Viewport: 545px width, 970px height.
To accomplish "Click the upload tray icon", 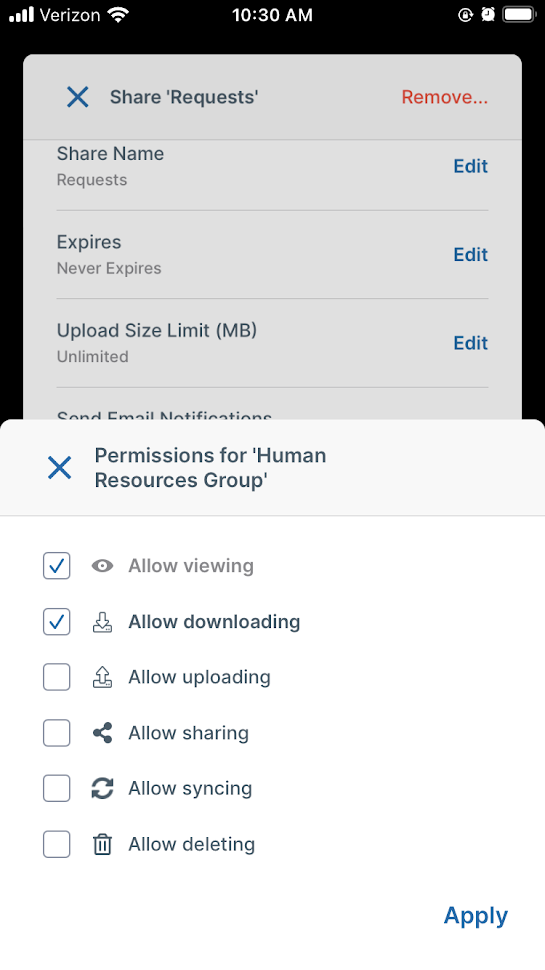I will point(102,677).
